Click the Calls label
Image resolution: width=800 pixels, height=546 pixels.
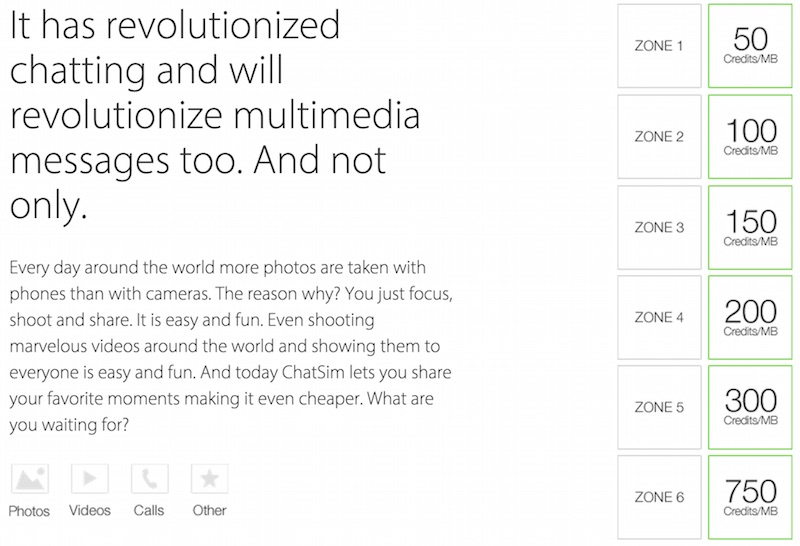[x=149, y=510]
